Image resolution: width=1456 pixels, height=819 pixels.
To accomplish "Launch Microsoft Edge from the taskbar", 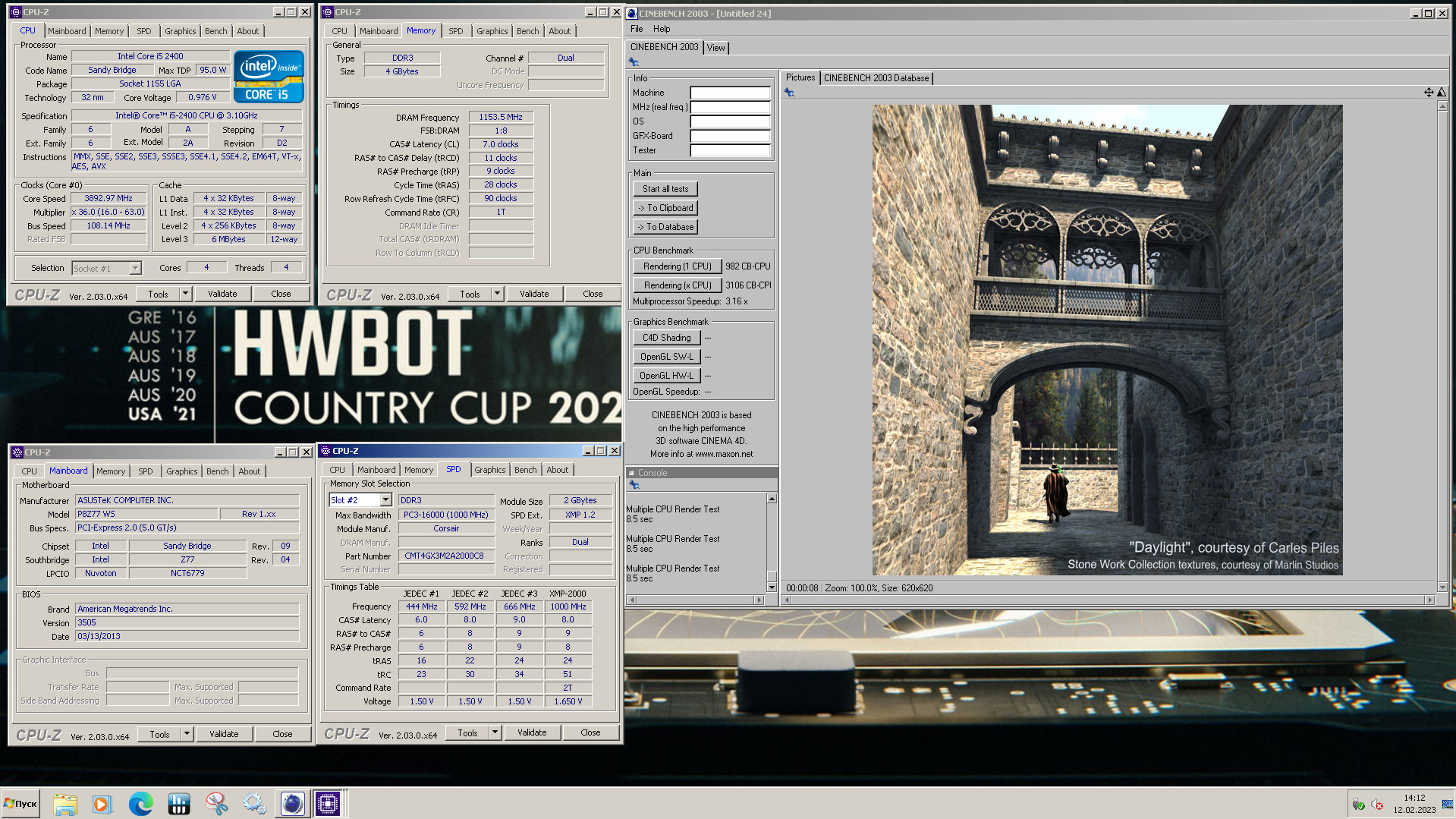I will point(140,803).
